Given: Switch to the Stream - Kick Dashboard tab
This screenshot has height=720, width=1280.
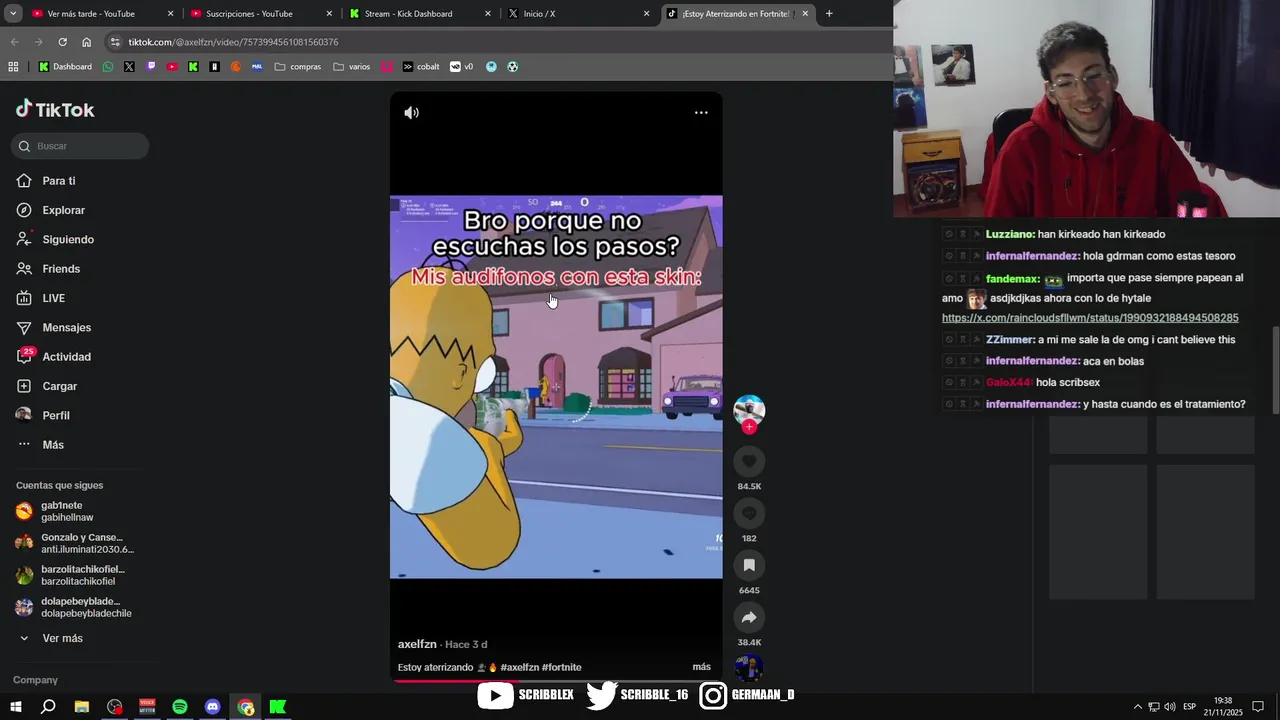Looking at the screenshot, I should click(x=420, y=14).
